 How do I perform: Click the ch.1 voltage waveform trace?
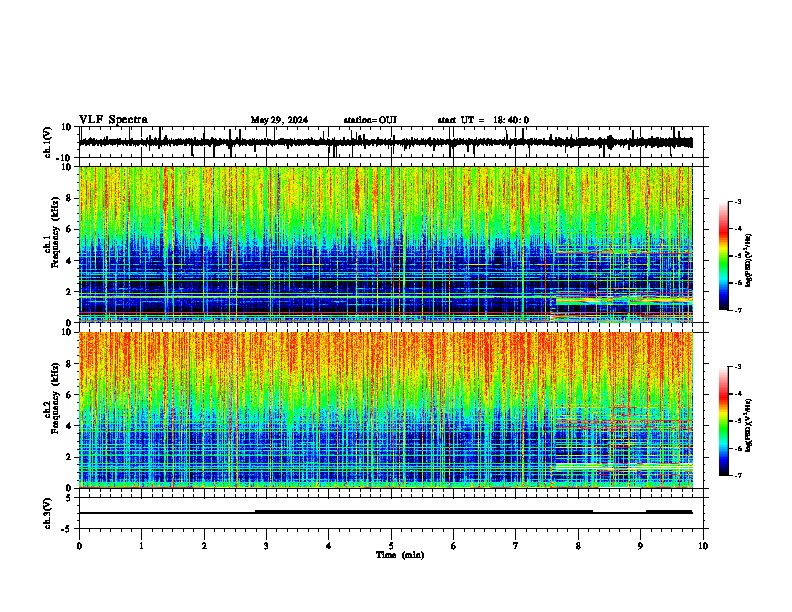coord(385,142)
